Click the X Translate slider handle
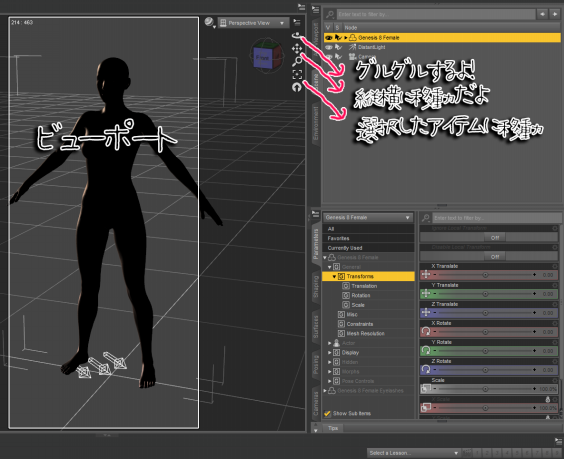Image resolution: width=564 pixels, height=459 pixels. (x=485, y=275)
